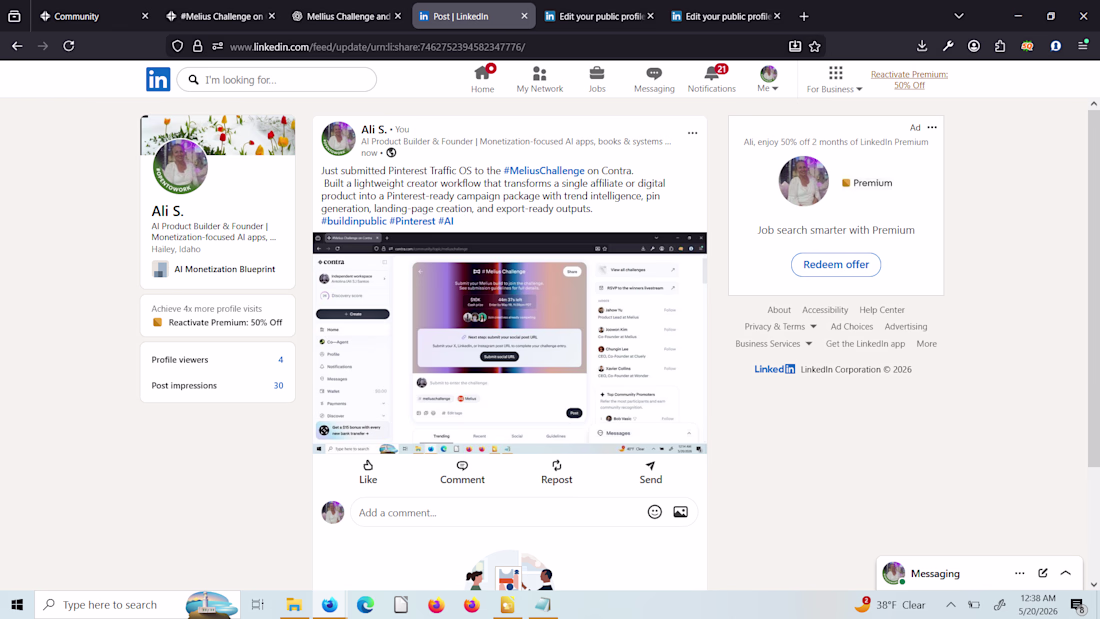This screenshot has width=1100, height=619.
Task: Open the ad's three-dot options menu
Action: [x=932, y=127]
